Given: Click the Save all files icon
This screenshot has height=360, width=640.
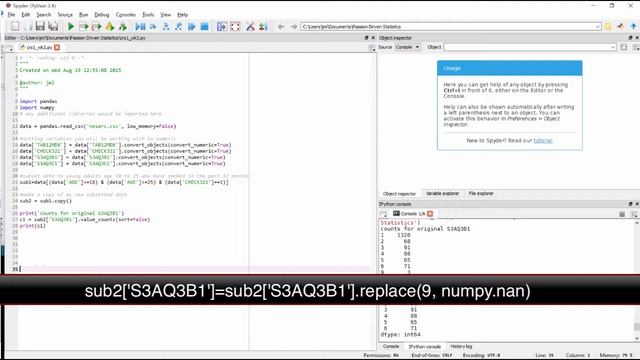Looking at the screenshot, I should tap(53, 27).
